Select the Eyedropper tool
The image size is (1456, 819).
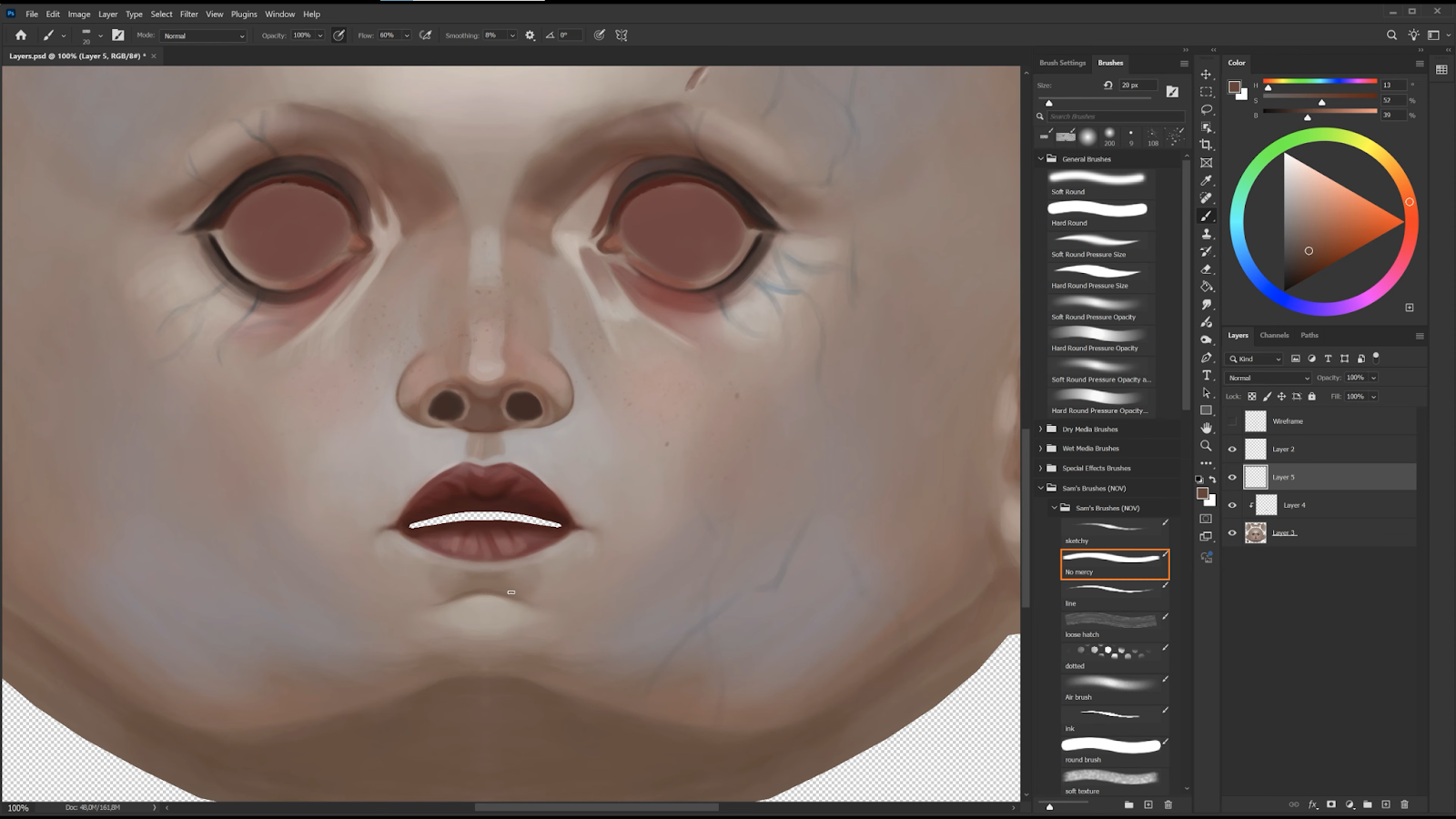pos(1207,180)
